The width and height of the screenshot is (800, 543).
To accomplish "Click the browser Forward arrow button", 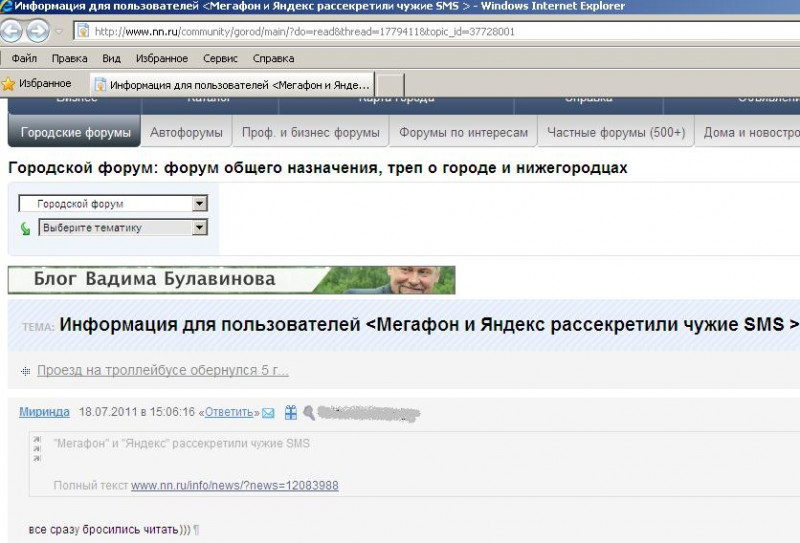I will point(38,31).
